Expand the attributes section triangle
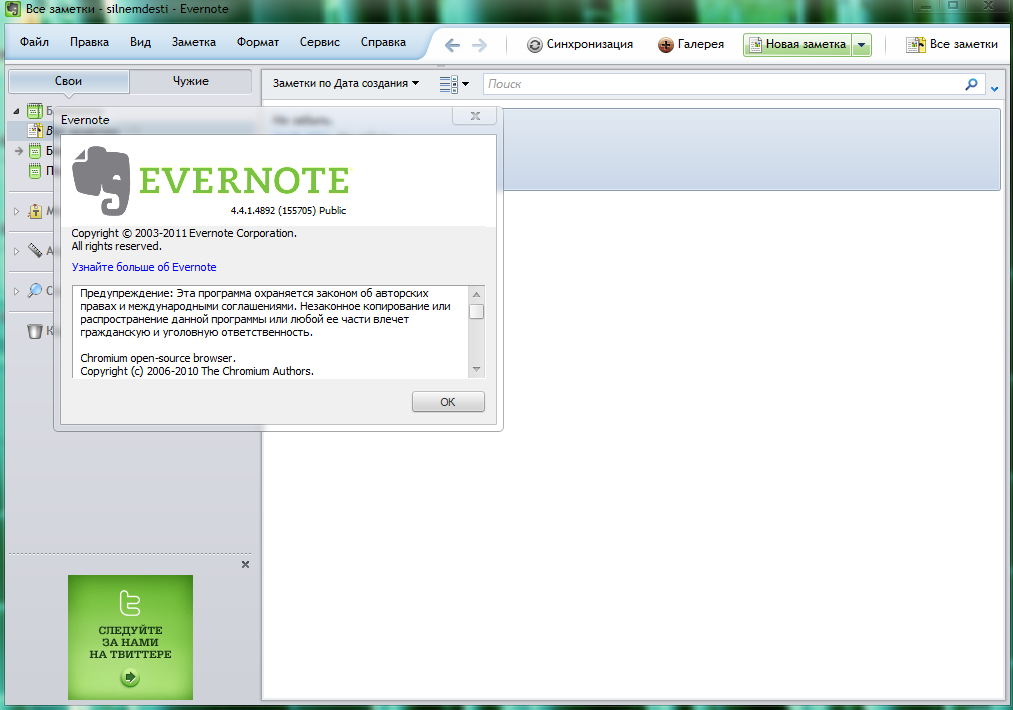1013x710 pixels. [x=16, y=251]
